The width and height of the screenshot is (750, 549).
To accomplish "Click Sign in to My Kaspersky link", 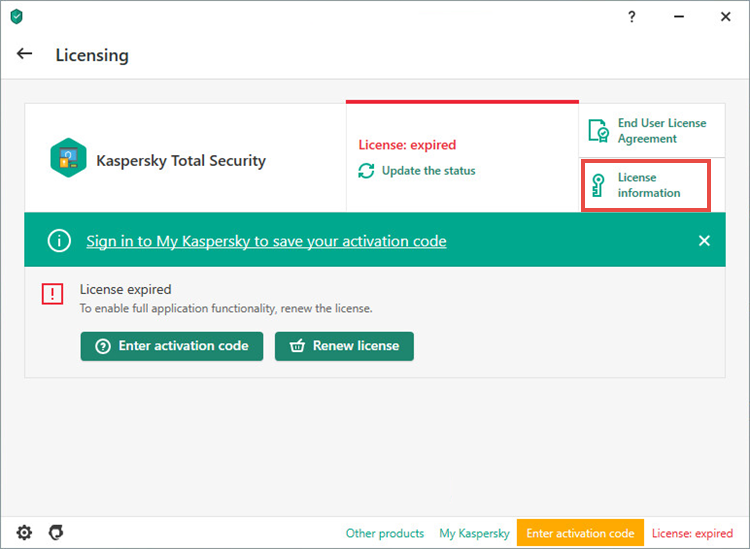I will click(x=266, y=241).
